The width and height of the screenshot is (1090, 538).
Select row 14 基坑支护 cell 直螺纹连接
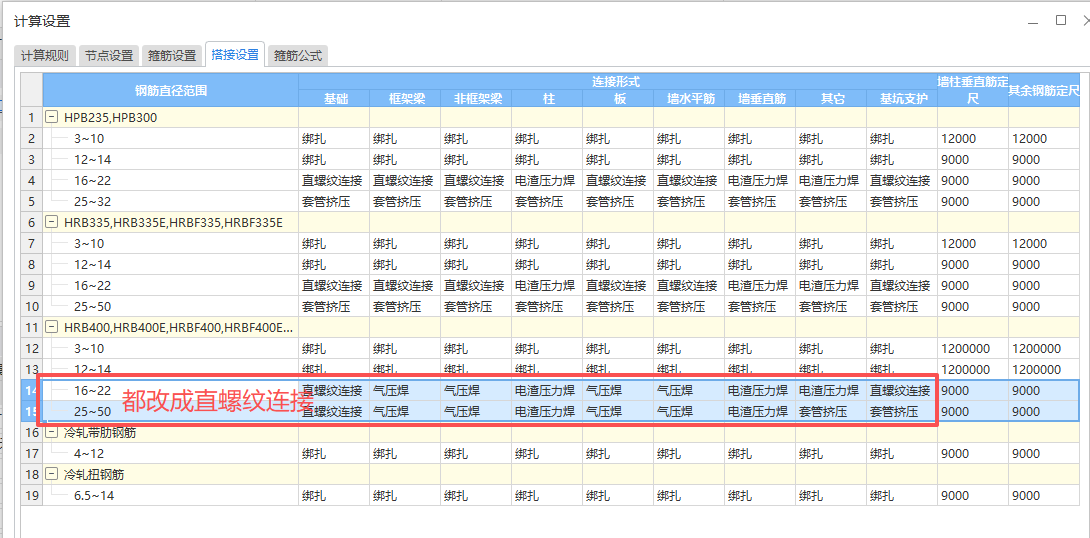click(902, 391)
